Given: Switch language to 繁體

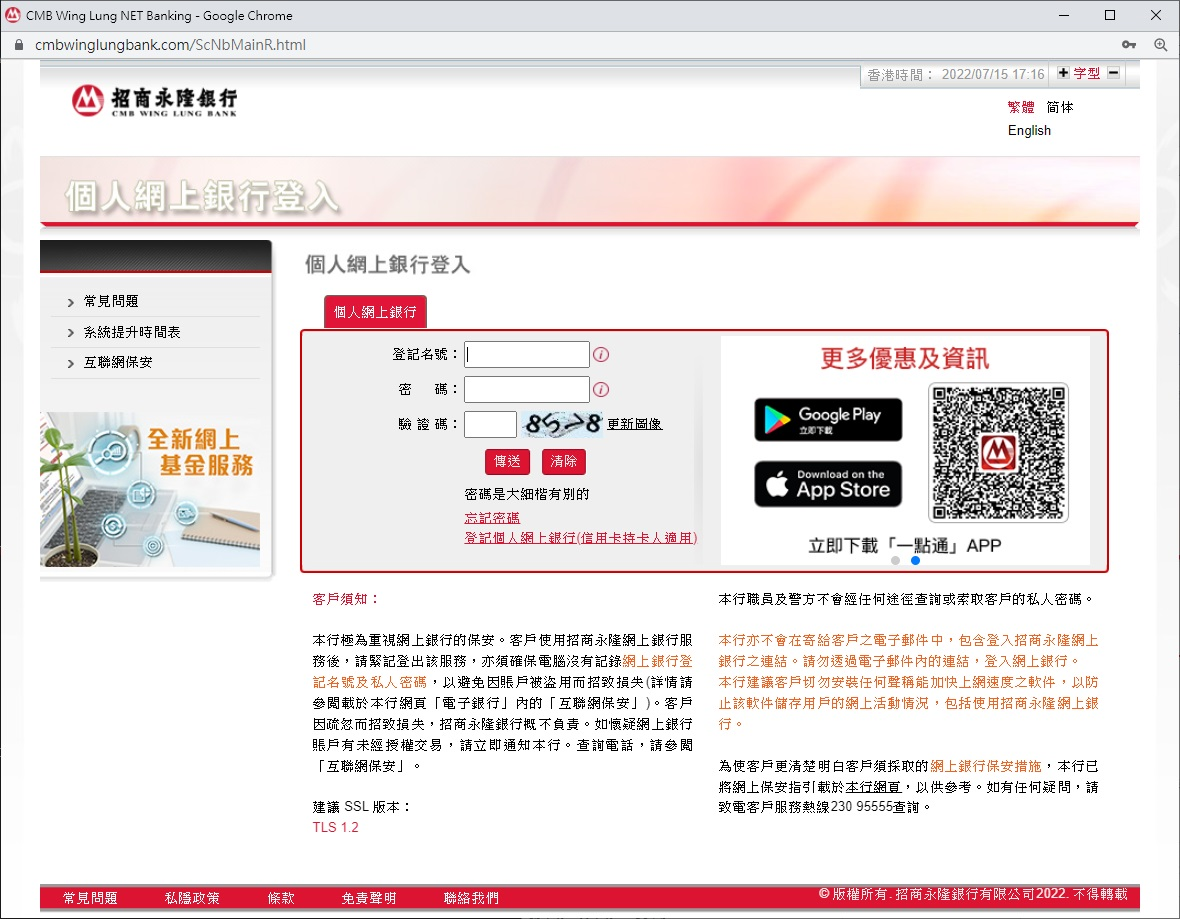Looking at the screenshot, I should [x=1020, y=107].
